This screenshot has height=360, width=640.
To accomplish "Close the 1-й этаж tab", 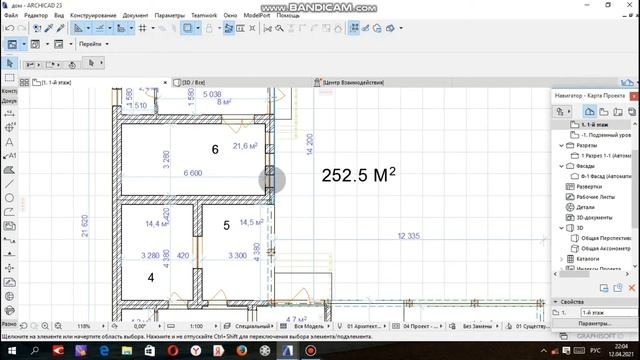I will point(165,82).
